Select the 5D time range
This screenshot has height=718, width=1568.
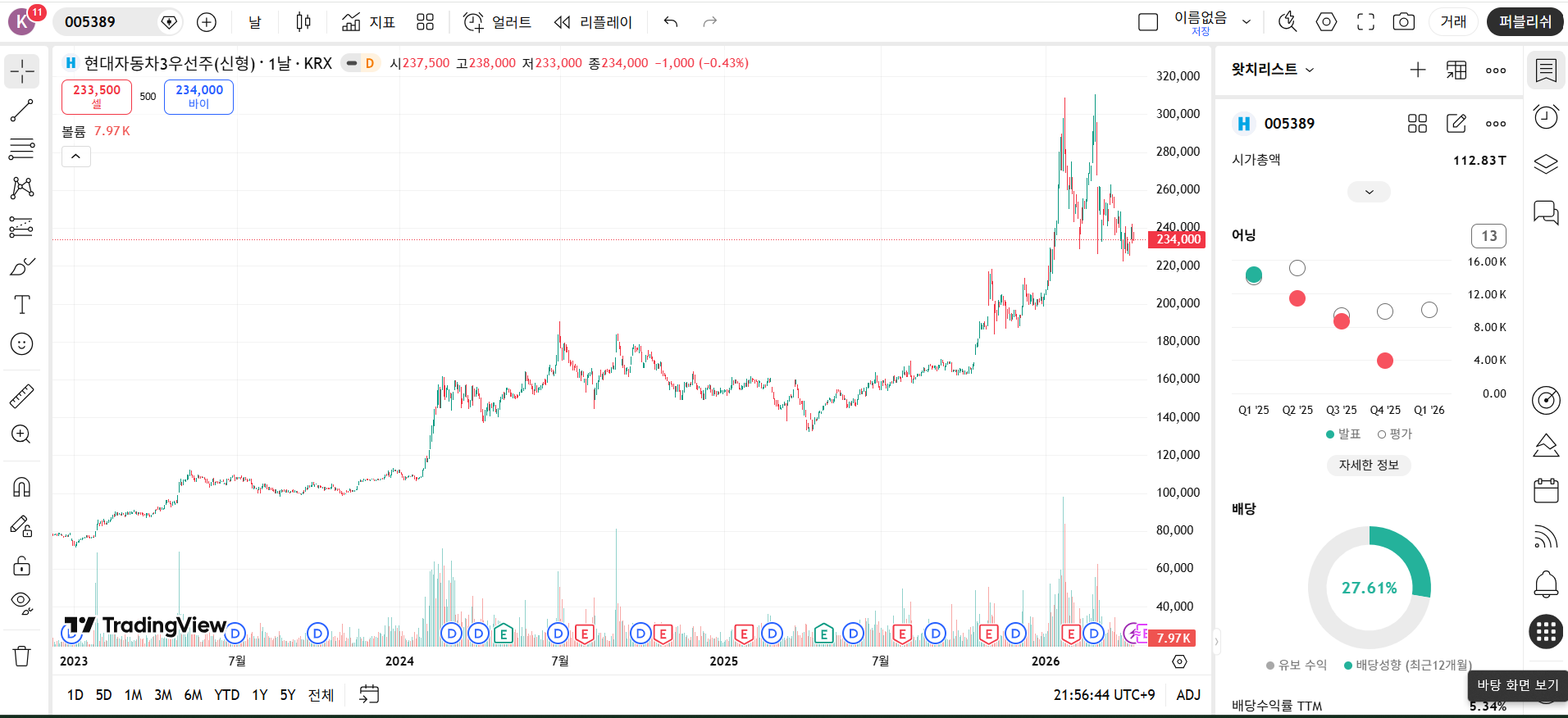click(103, 695)
